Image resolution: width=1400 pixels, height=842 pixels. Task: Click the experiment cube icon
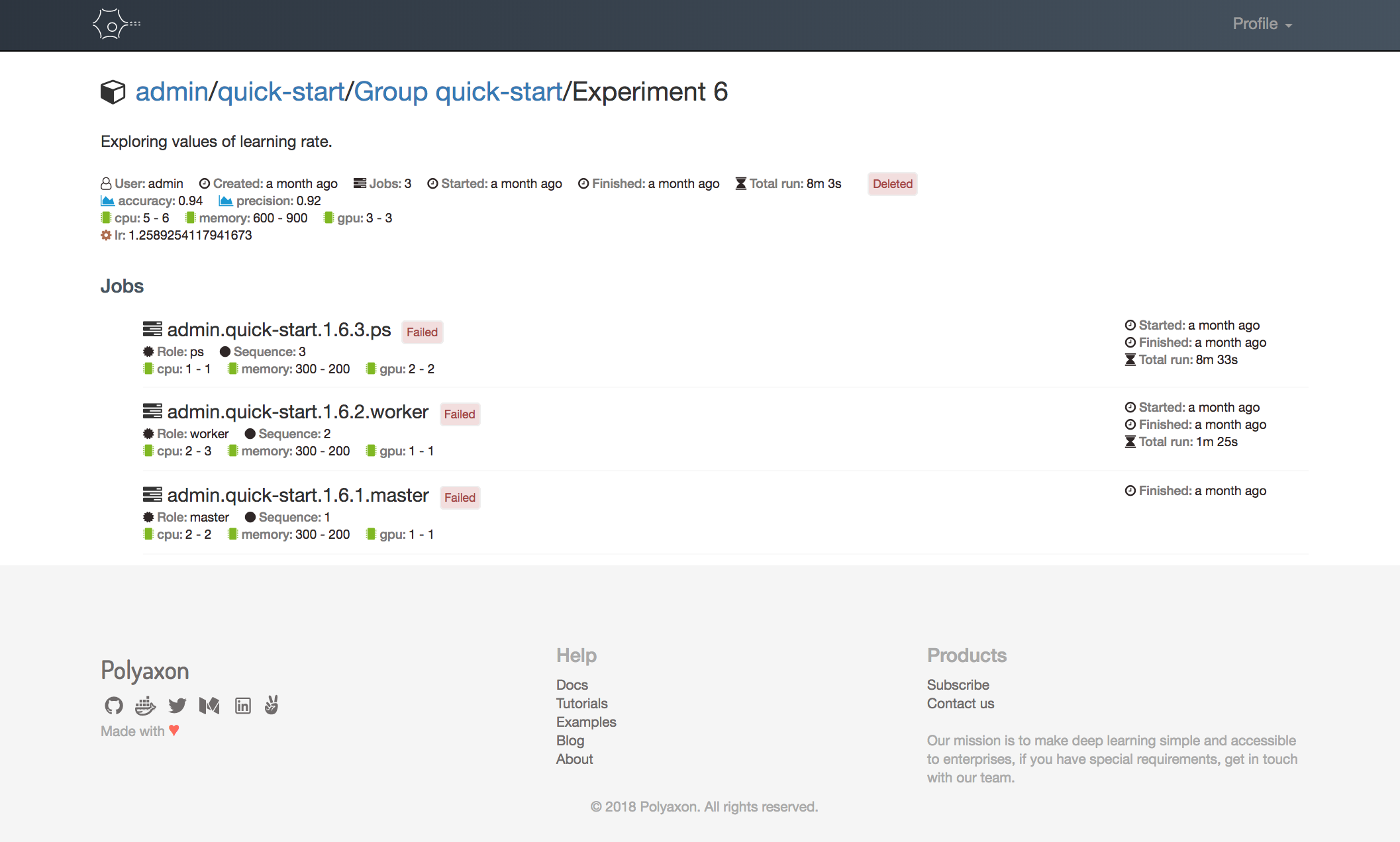[x=113, y=92]
